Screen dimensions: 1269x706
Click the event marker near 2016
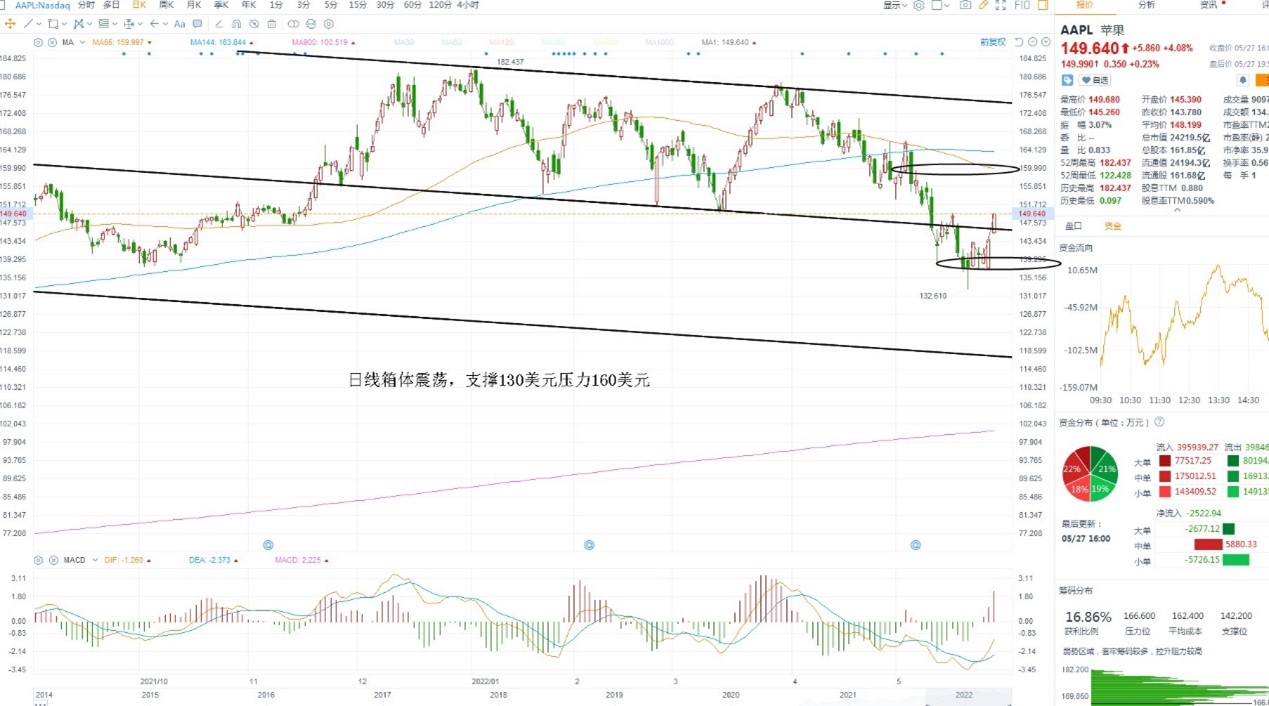pyautogui.click(x=268, y=545)
